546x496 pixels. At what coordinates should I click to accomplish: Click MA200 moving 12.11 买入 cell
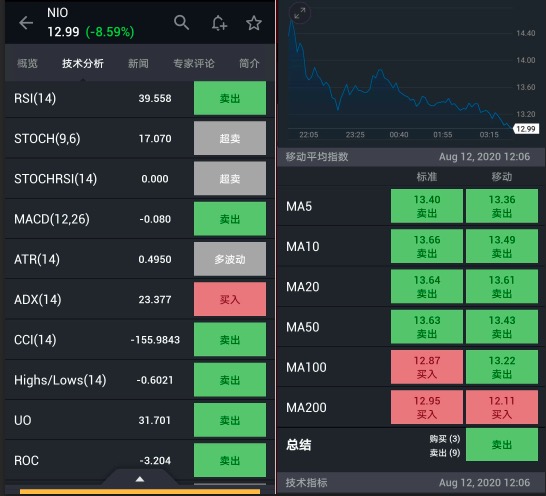click(x=502, y=407)
